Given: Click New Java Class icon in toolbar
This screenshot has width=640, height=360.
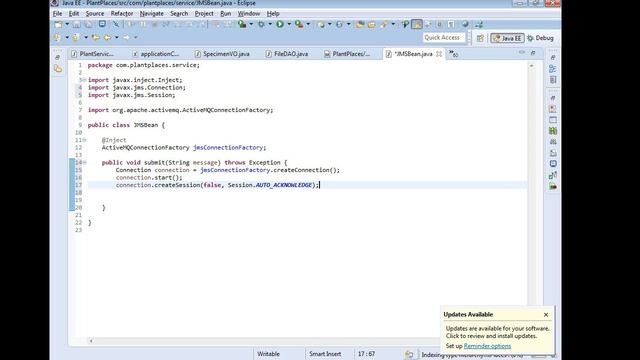Looking at the screenshot, I should [x=322, y=24].
